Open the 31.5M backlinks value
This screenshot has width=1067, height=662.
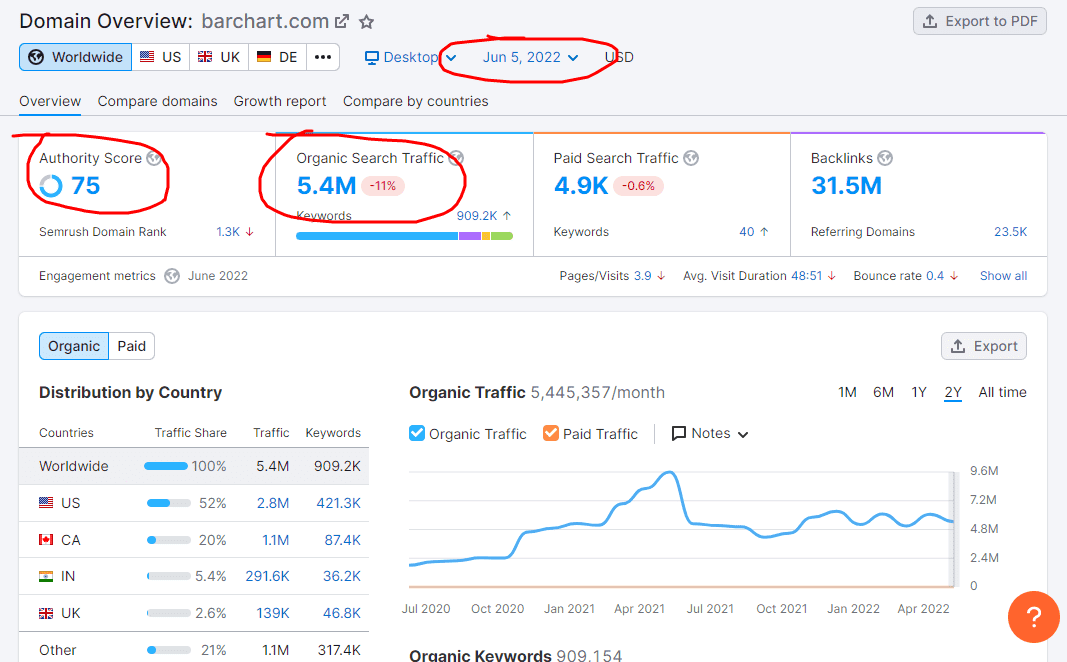tap(846, 186)
